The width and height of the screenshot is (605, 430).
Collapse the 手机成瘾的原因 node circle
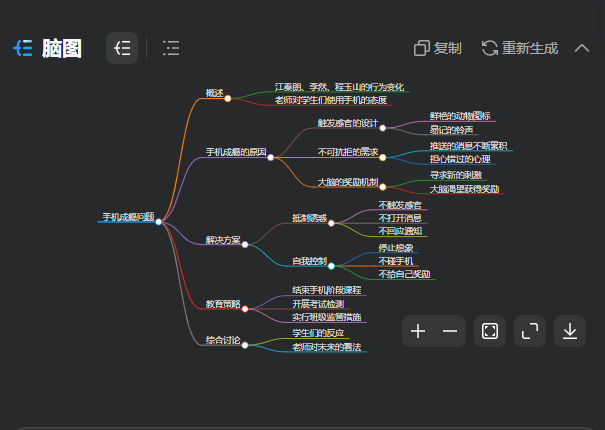point(270,157)
